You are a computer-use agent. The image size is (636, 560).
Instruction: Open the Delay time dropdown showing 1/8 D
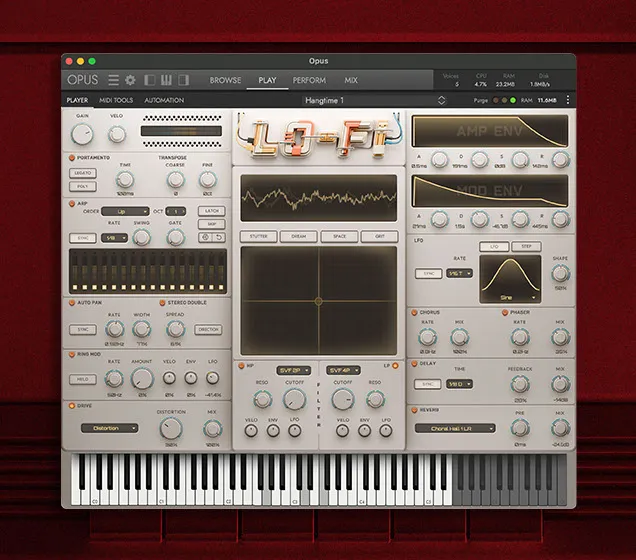(x=459, y=384)
